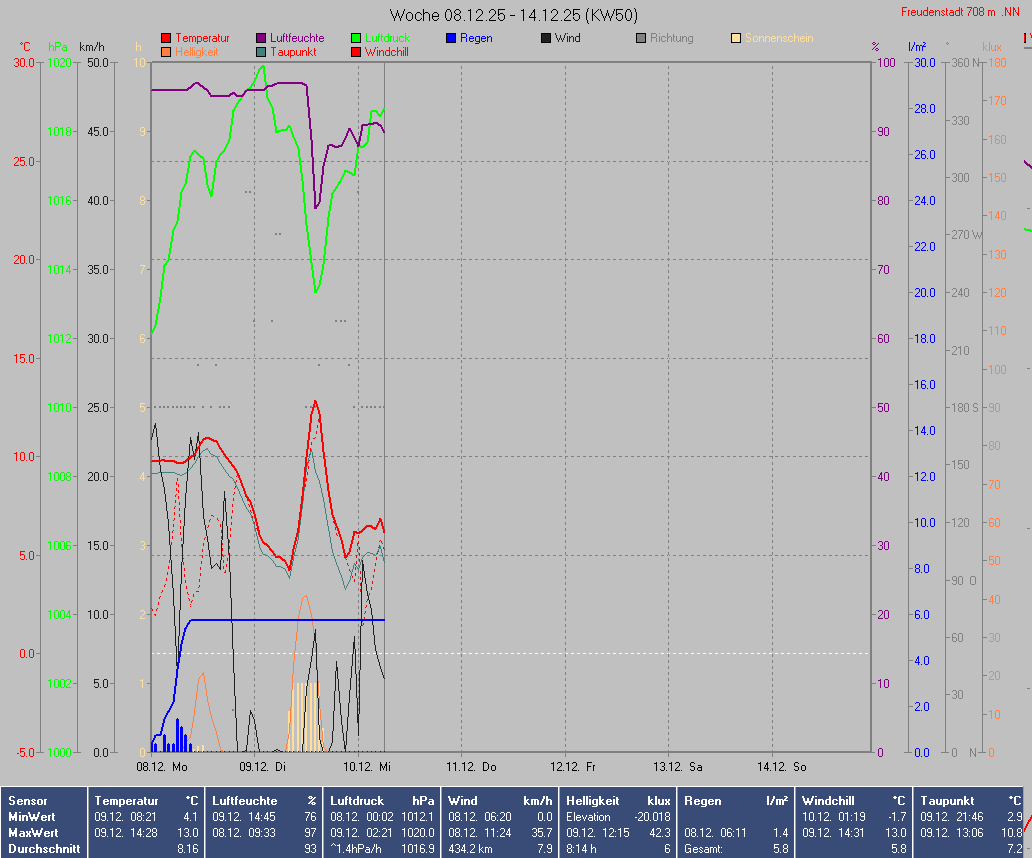Image resolution: width=1032 pixels, height=858 pixels.
Task: Click the Durchschnitt row label
Action: [x=43, y=849]
